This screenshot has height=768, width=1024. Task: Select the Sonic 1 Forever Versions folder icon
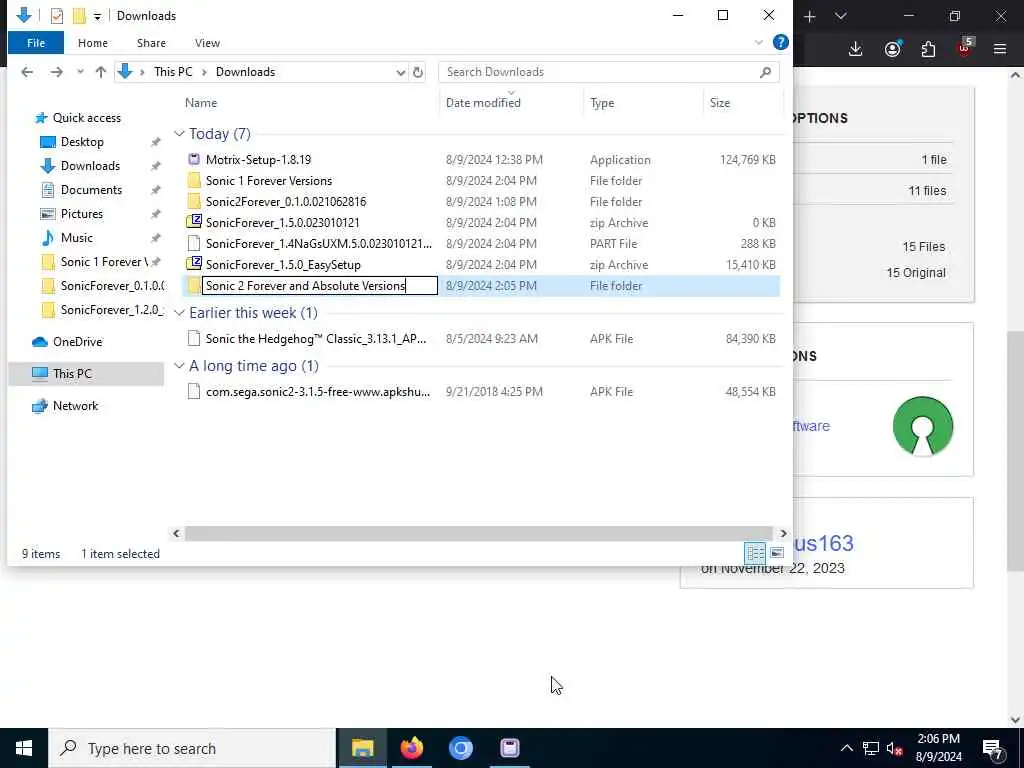(x=194, y=181)
